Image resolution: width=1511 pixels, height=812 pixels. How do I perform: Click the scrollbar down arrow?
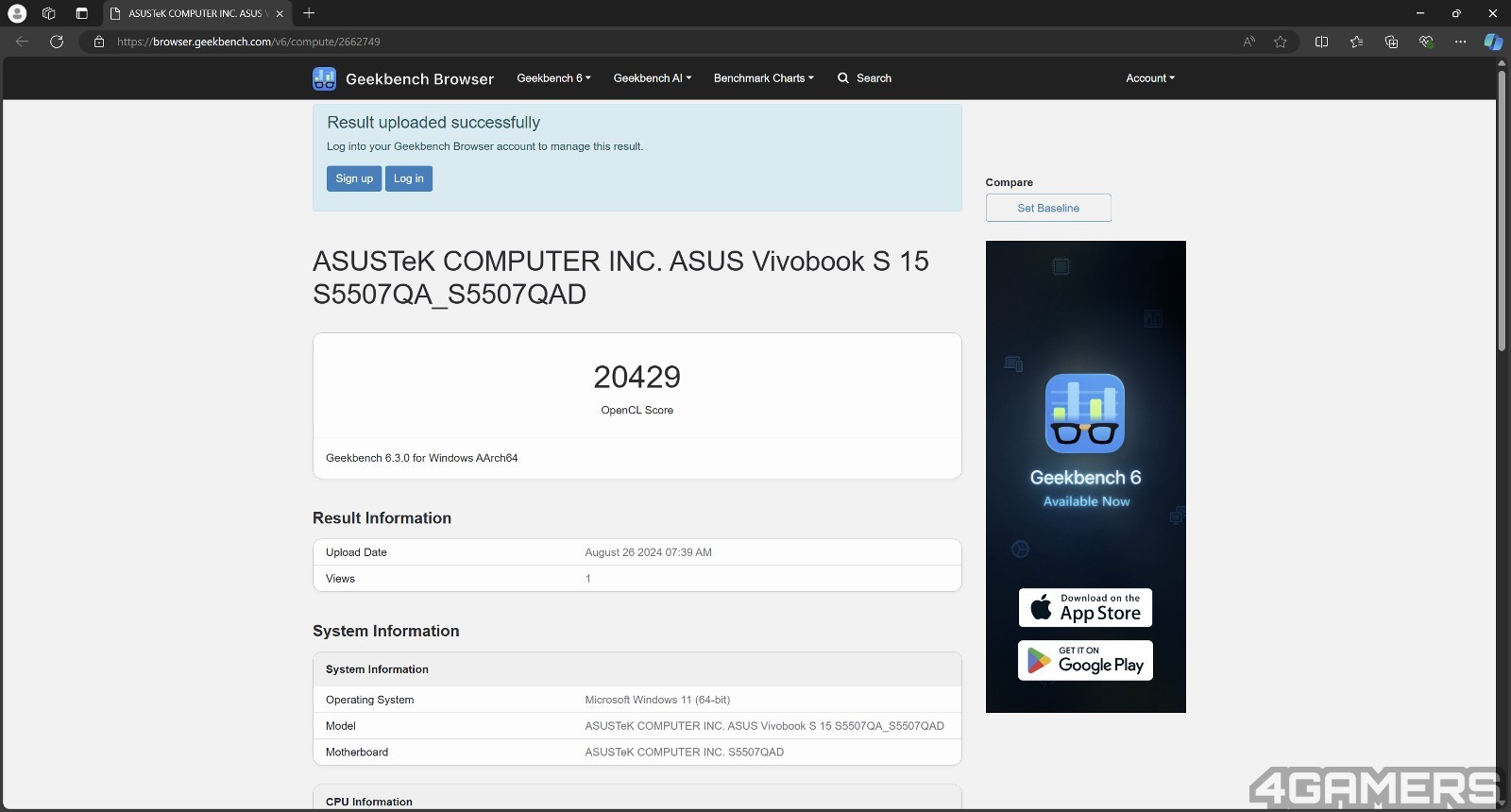1502,804
